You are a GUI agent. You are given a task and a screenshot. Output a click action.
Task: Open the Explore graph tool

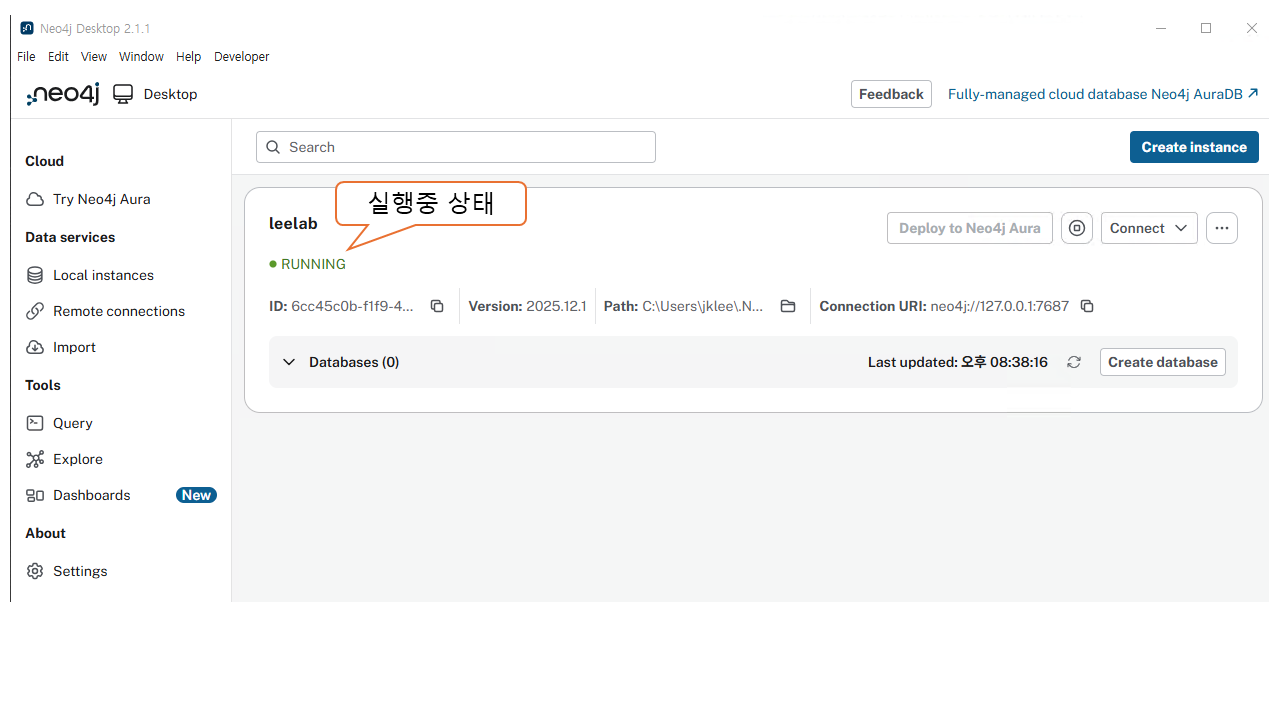(x=78, y=459)
